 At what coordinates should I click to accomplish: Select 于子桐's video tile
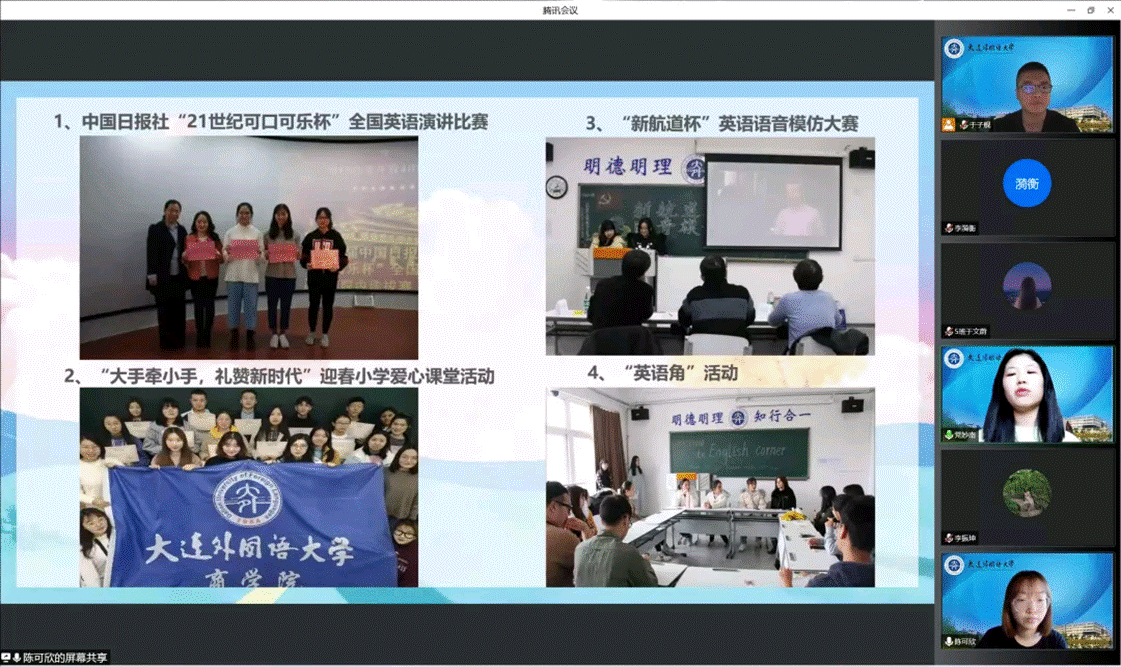(1027, 85)
